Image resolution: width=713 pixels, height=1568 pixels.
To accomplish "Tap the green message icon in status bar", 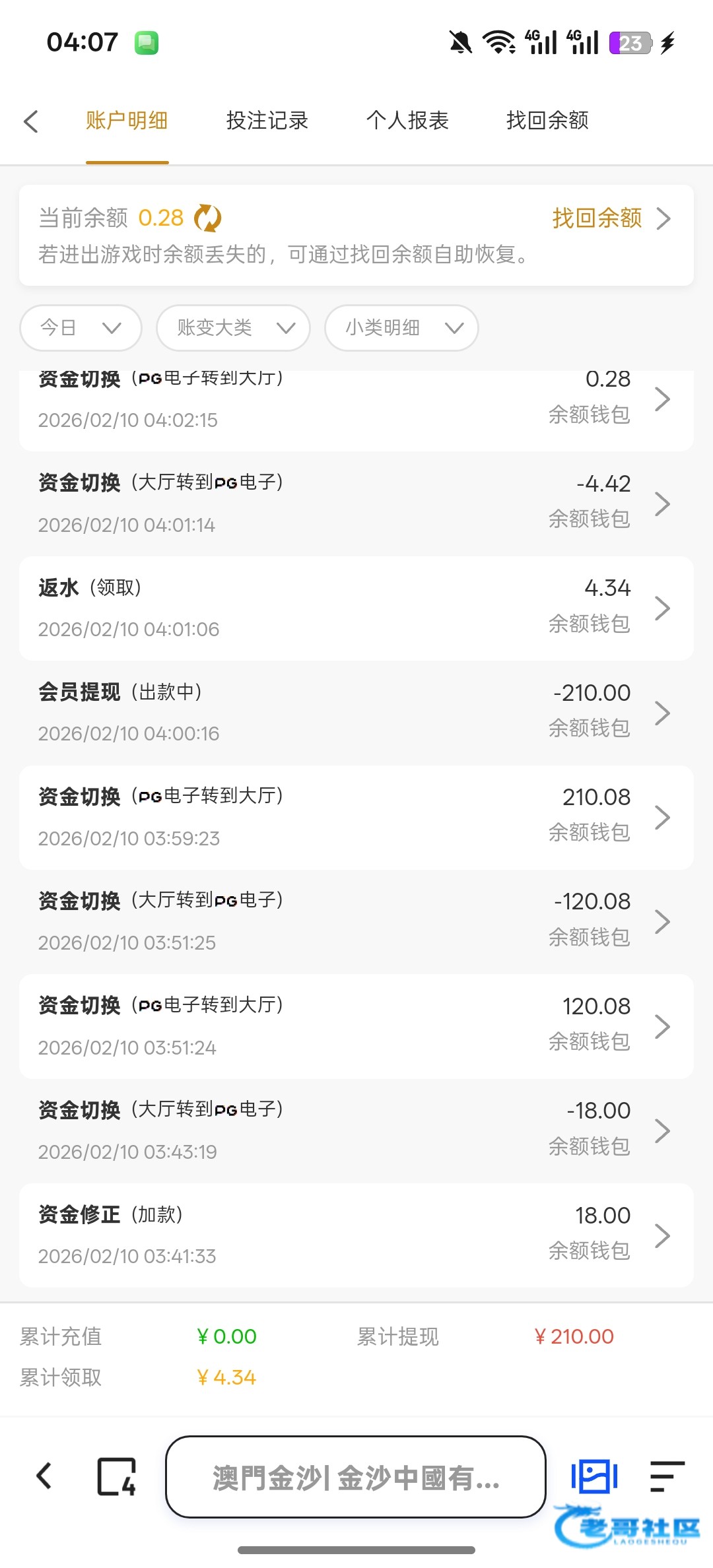I will (x=147, y=44).
